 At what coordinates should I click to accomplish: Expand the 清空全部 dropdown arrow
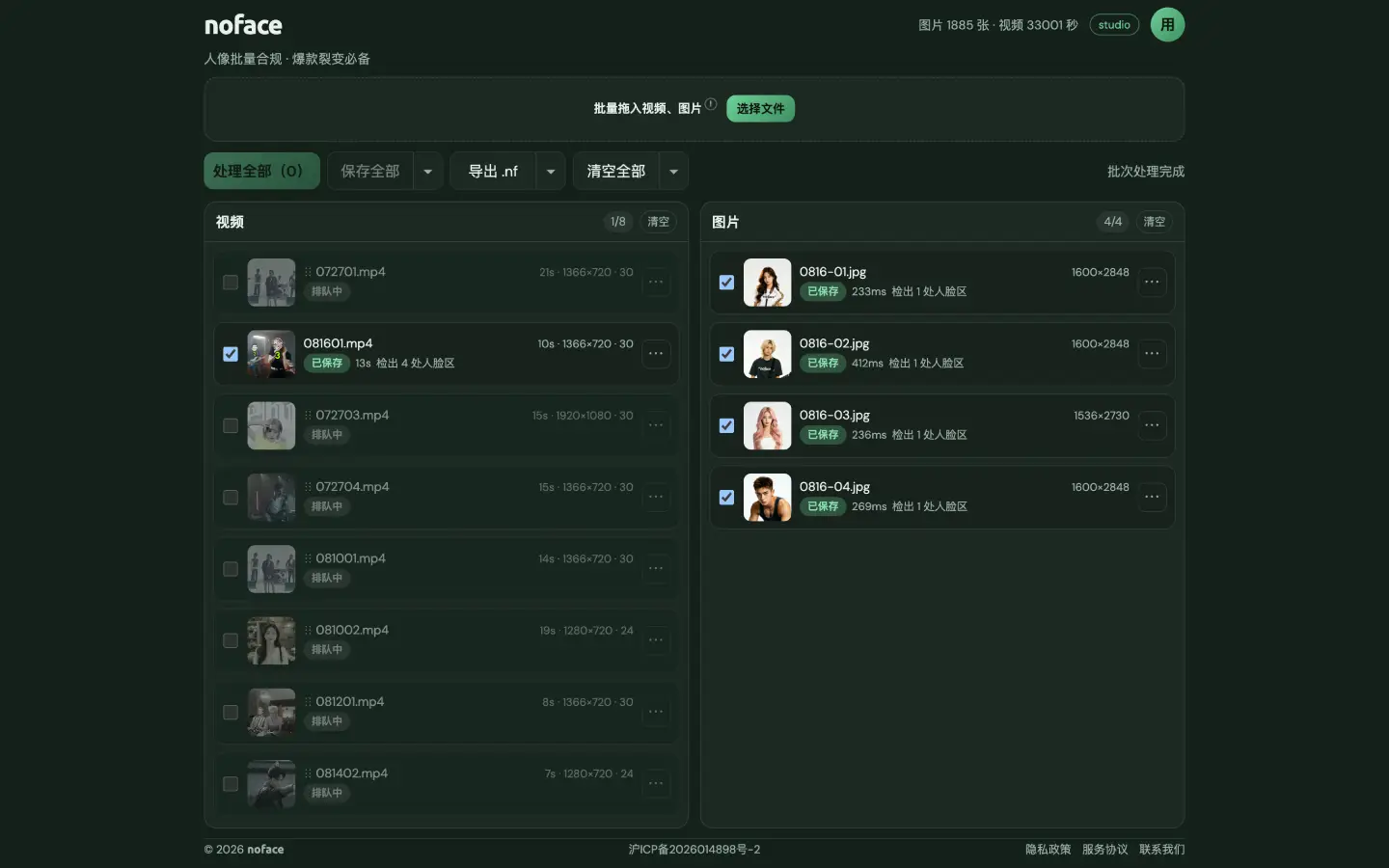(x=673, y=172)
